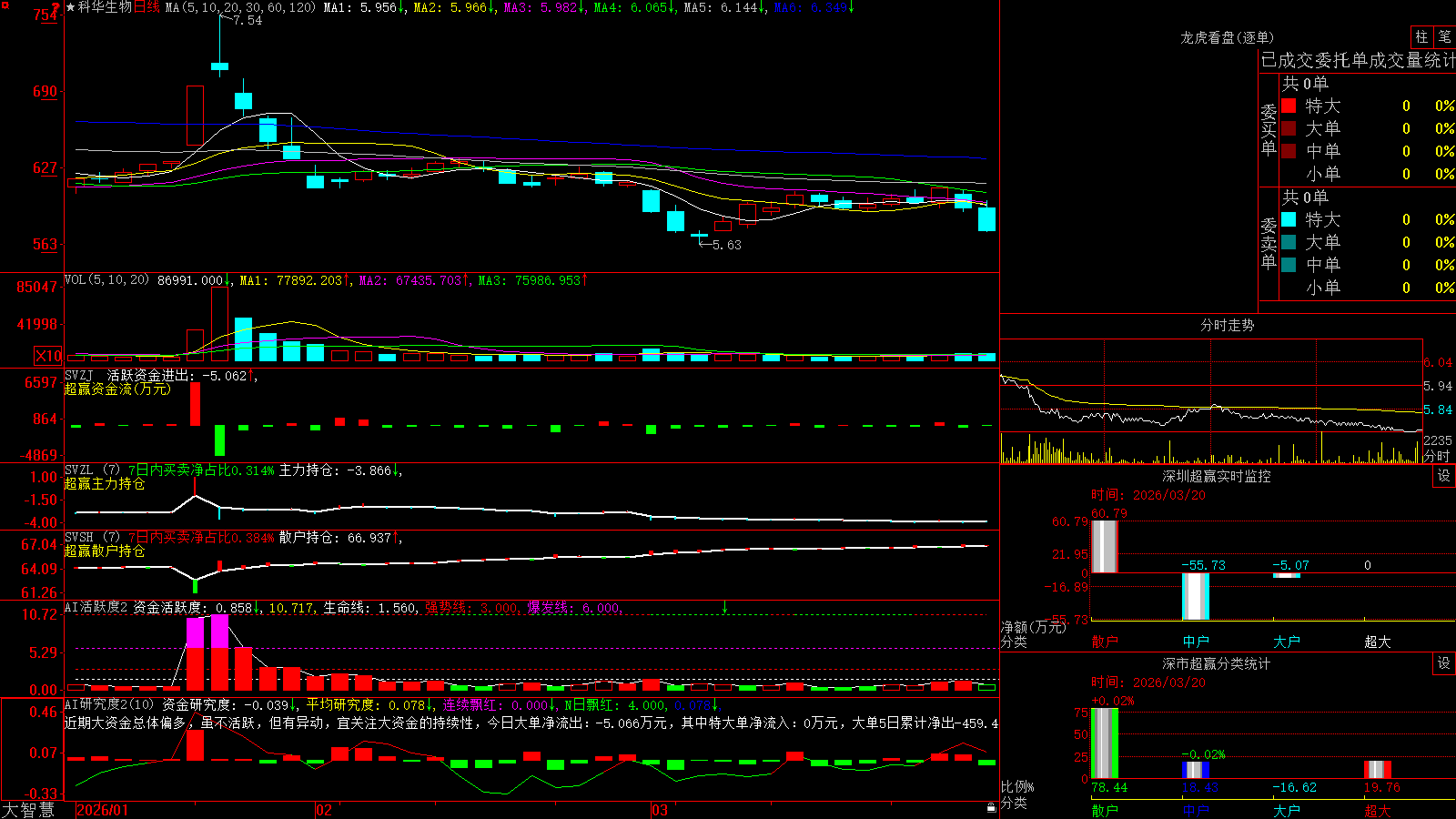
Task: Click the 超赢散户持仓 label
Action: pyautogui.click(x=105, y=551)
